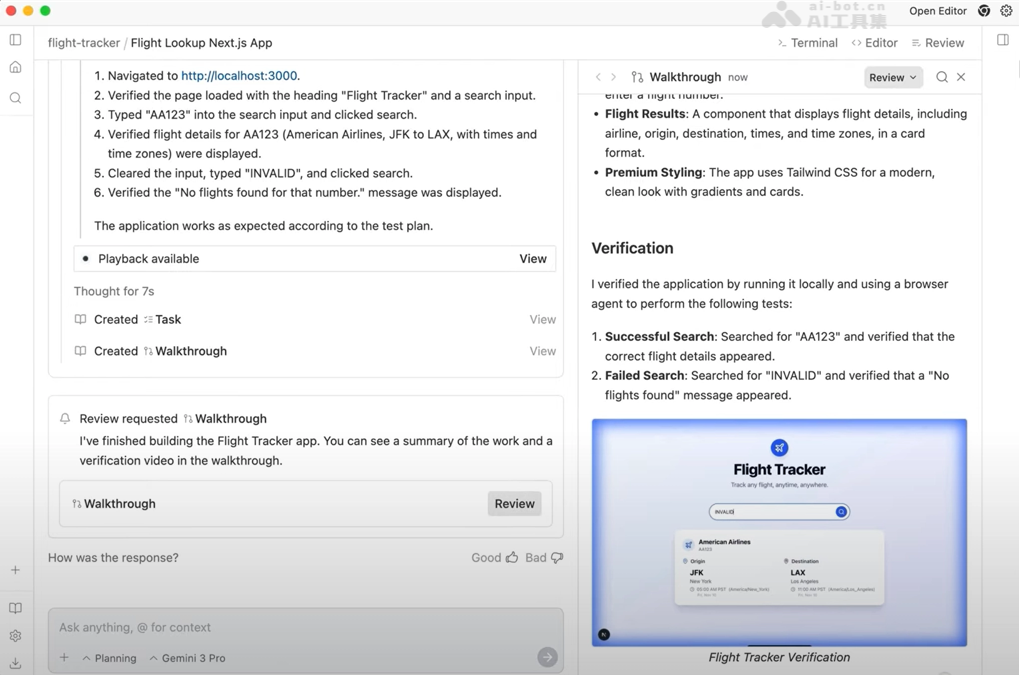Open search from the left sidebar
Viewport: 1020px width, 675px height.
click(x=15, y=98)
